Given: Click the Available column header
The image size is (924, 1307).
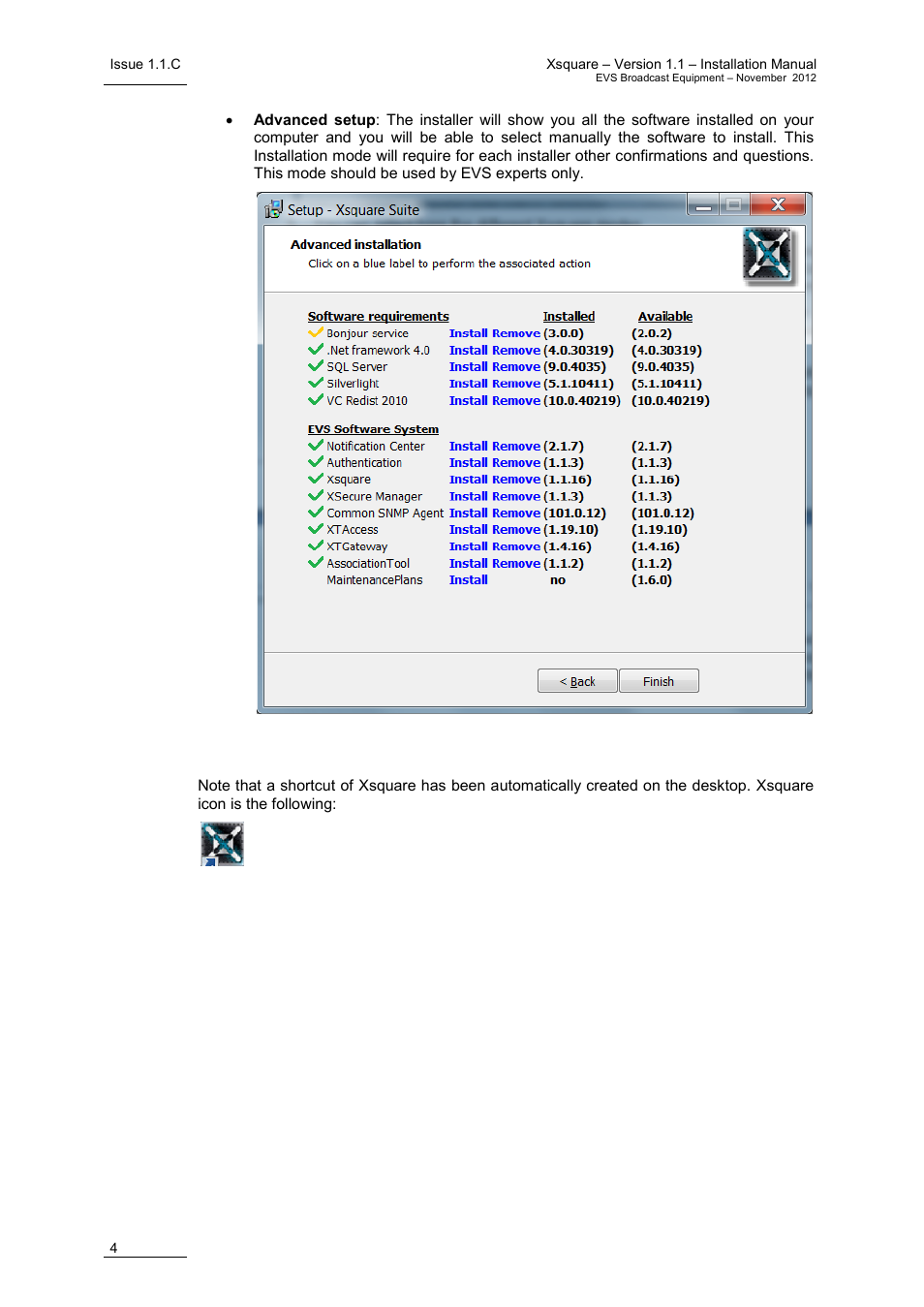Looking at the screenshot, I should click(665, 317).
